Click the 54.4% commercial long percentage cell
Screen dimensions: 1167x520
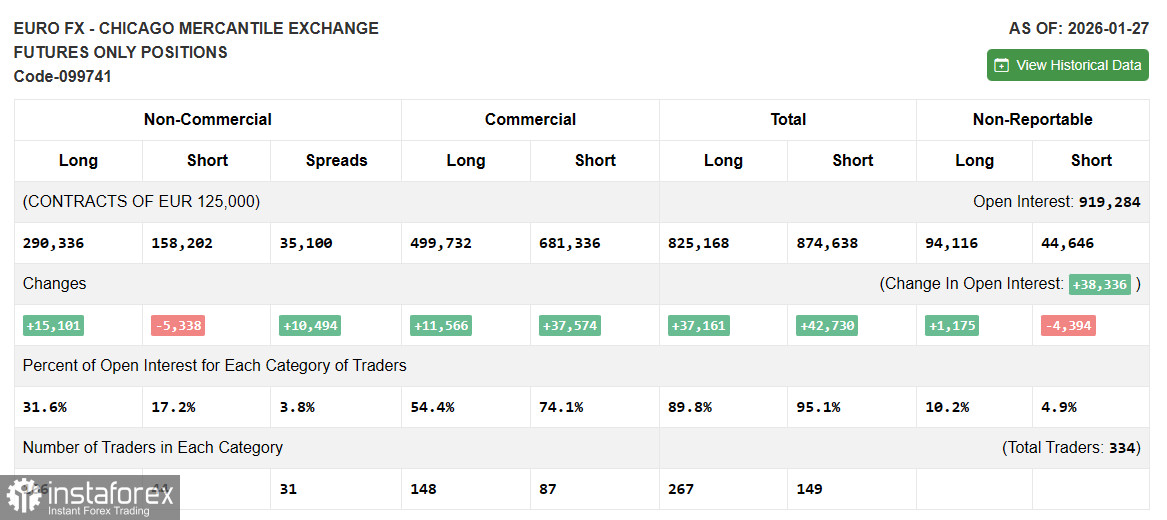point(432,407)
